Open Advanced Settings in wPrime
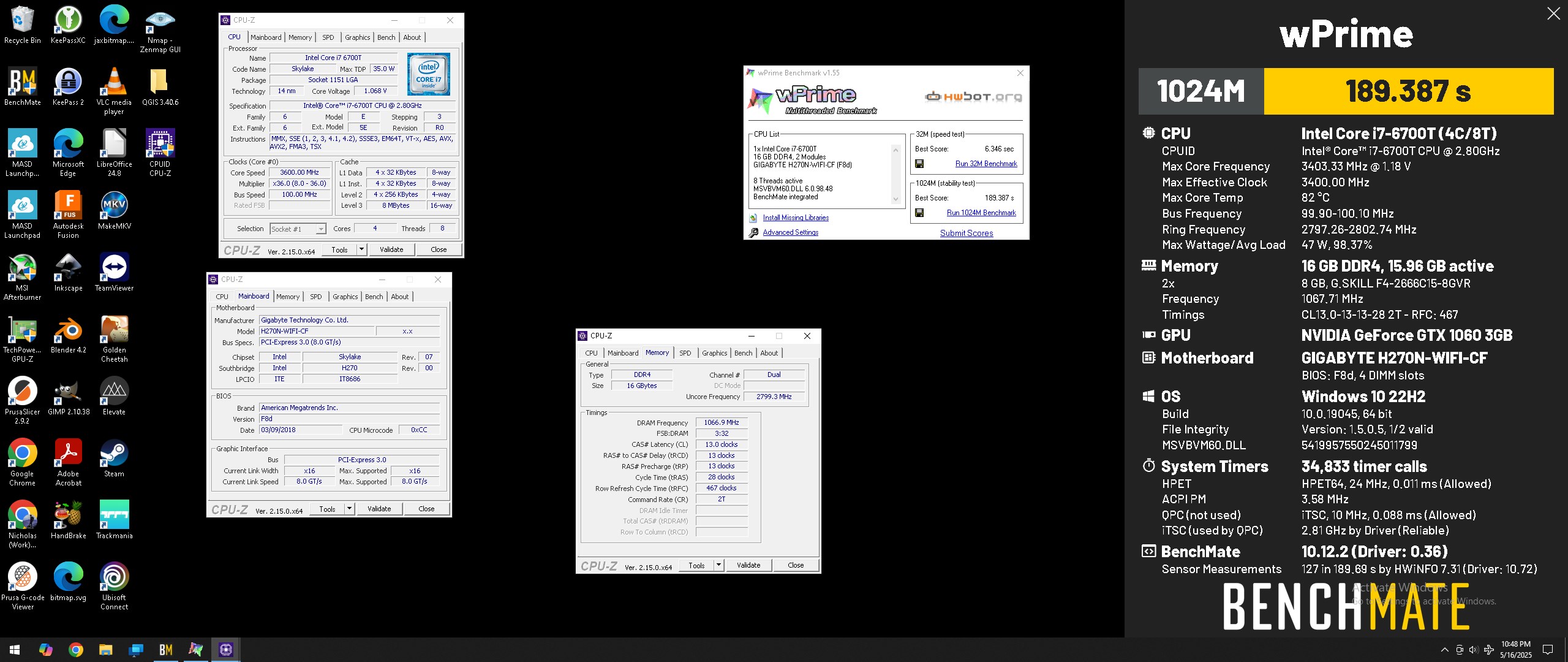1568x662 pixels. click(x=790, y=232)
